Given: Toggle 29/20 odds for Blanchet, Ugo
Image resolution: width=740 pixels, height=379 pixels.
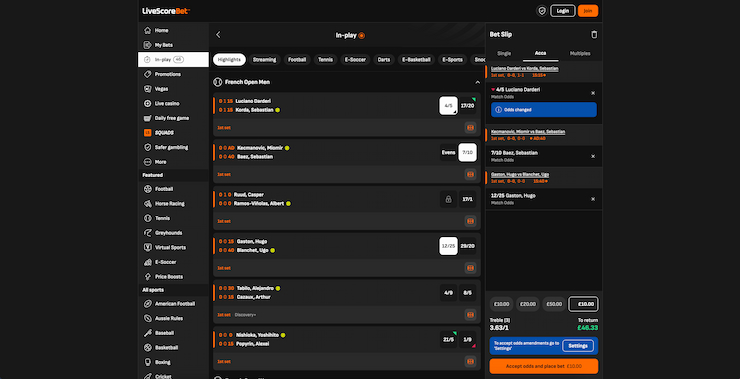Looking at the screenshot, I should 467,246.
